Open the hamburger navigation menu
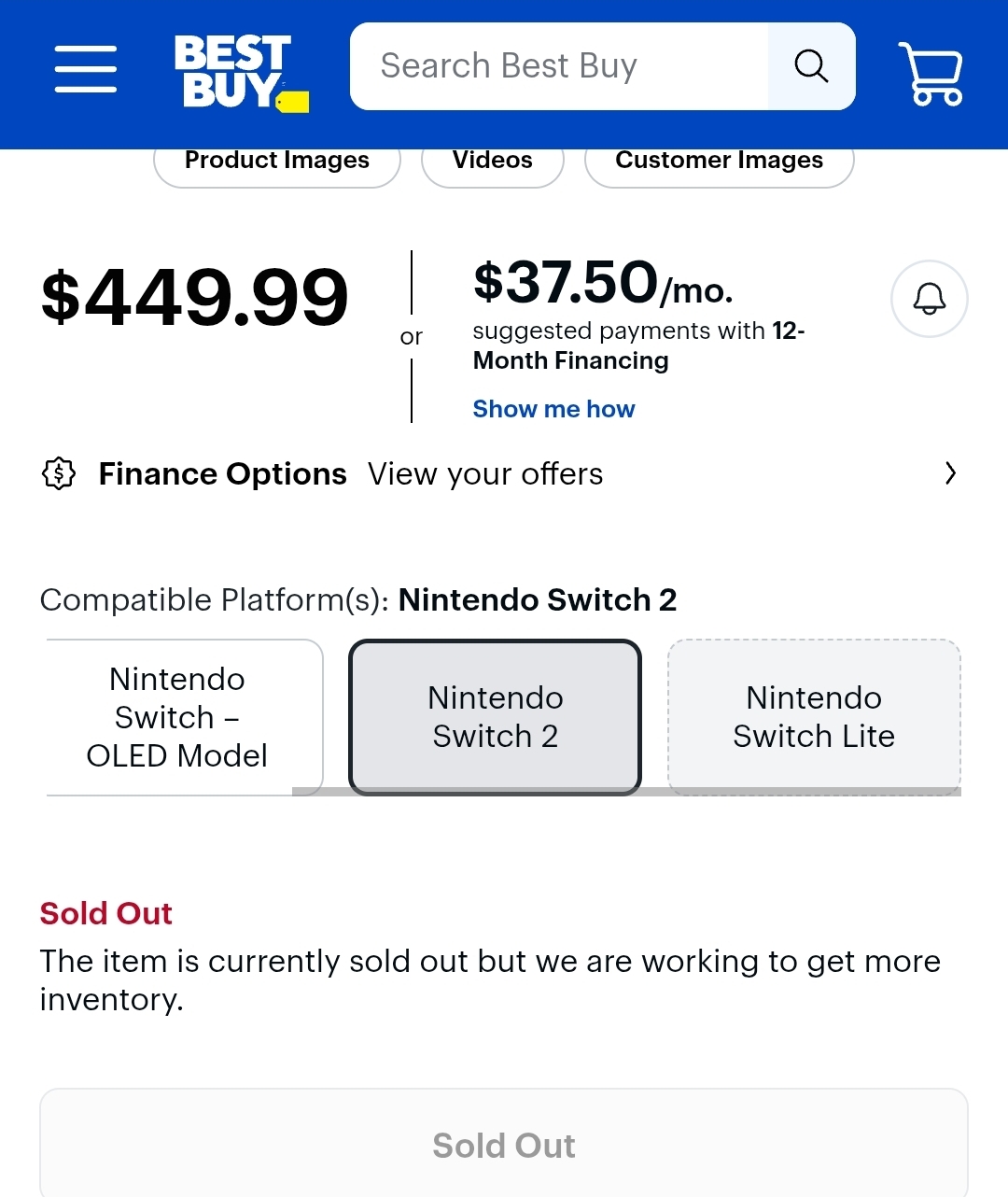Image resolution: width=1008 pixels, height=1197 pixels. (x=86, y=68)
